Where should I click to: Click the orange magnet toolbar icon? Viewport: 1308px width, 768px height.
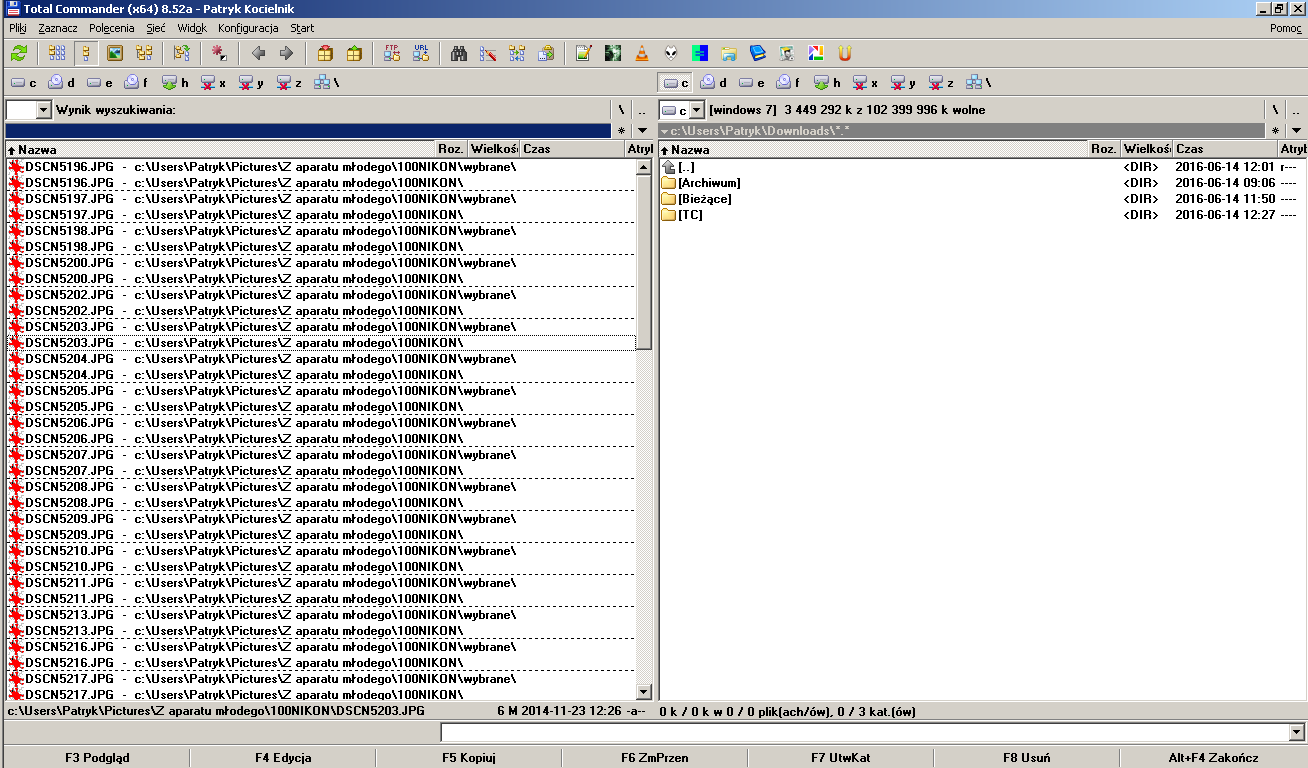(x=845, y=53)
